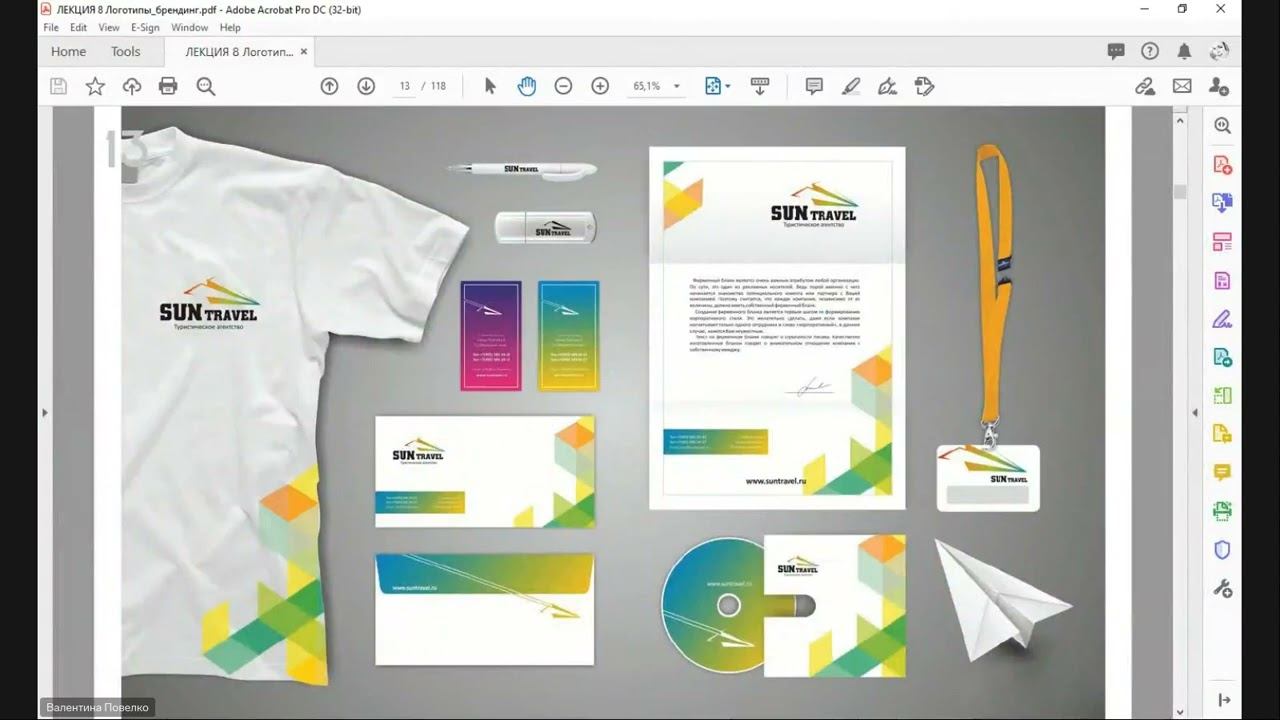This screenshot has height=720, width=1280.
Task: Save the PDF with the floppy disk icon
Action: point(58,86)
